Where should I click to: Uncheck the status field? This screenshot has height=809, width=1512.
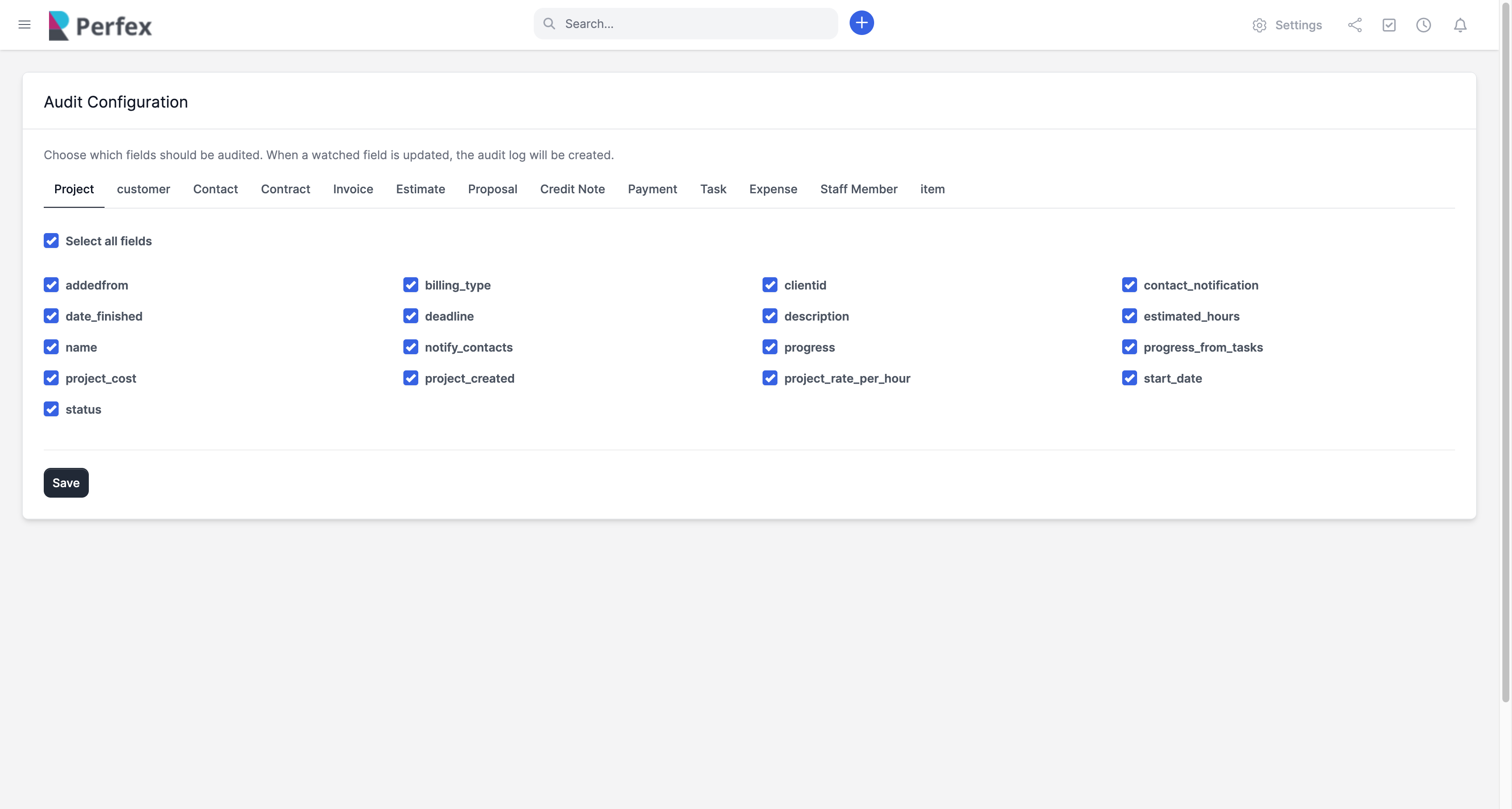point(51,409)
